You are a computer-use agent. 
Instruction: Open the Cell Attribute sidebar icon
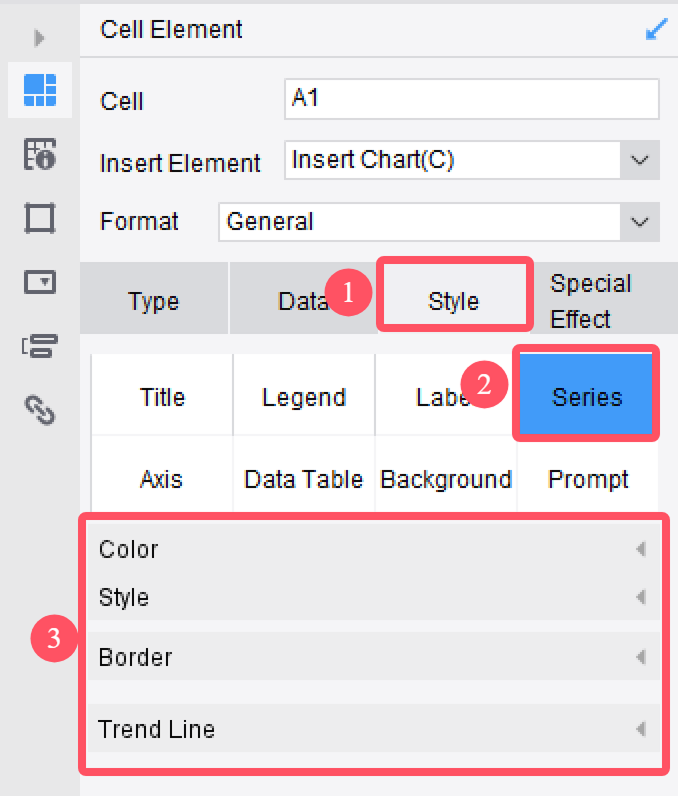[40, 154]
